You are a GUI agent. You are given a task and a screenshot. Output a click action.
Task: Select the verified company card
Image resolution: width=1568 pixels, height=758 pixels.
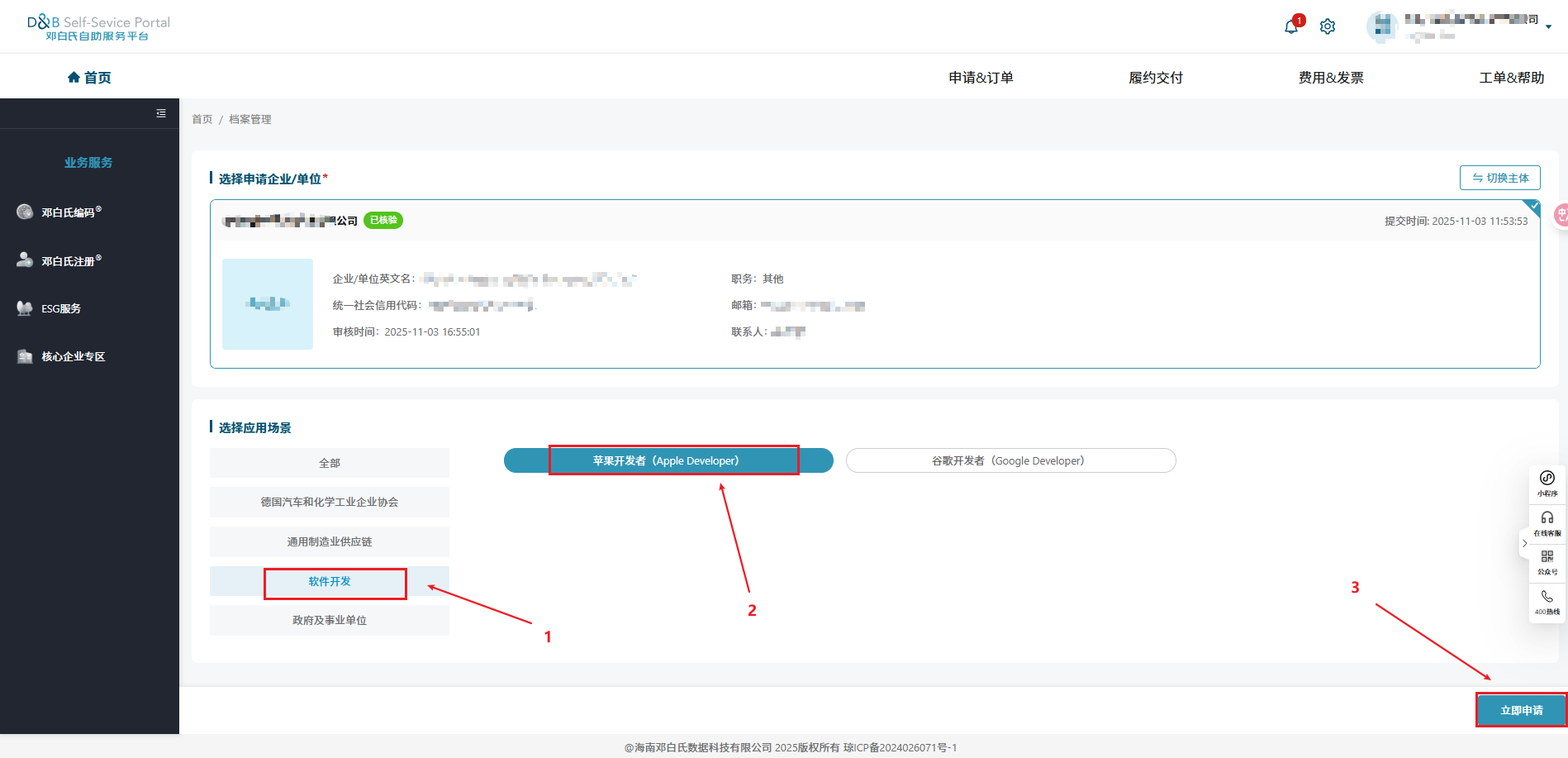pos(874,284)
